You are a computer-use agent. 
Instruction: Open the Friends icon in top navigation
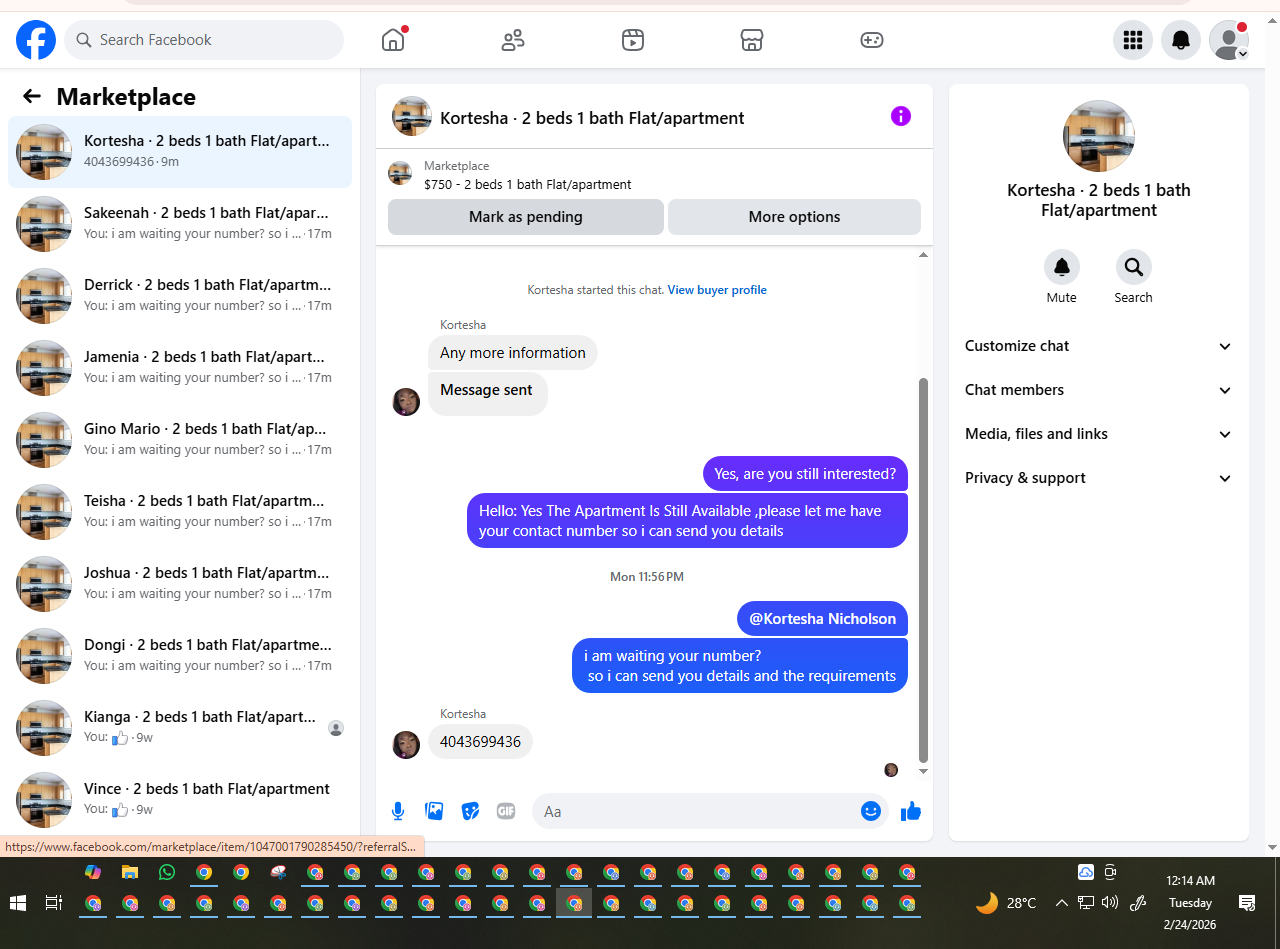click(x=513, y=40)
